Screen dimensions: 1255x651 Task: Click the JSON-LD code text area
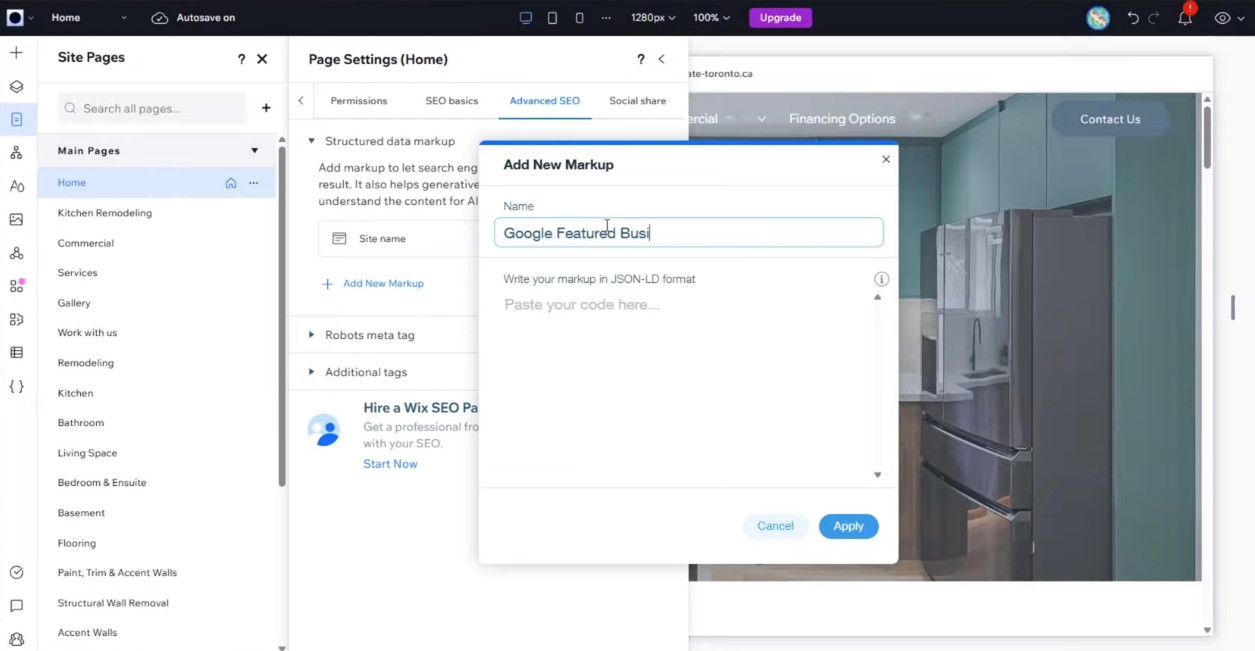[x=685, y=386]
